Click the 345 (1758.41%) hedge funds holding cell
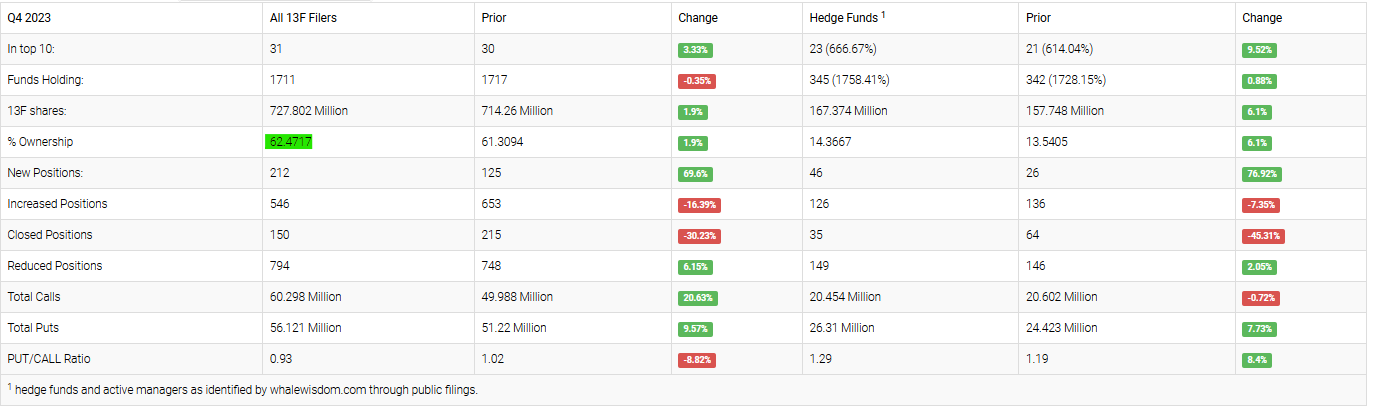 pos(849,80)
